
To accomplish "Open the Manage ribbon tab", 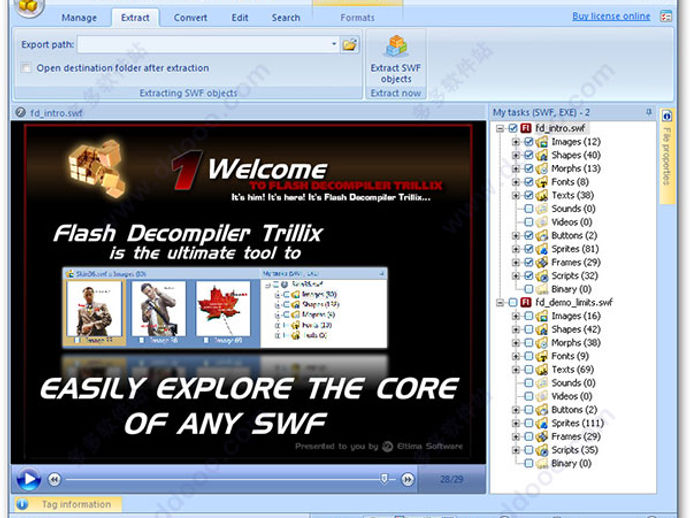I will (79, 18).
